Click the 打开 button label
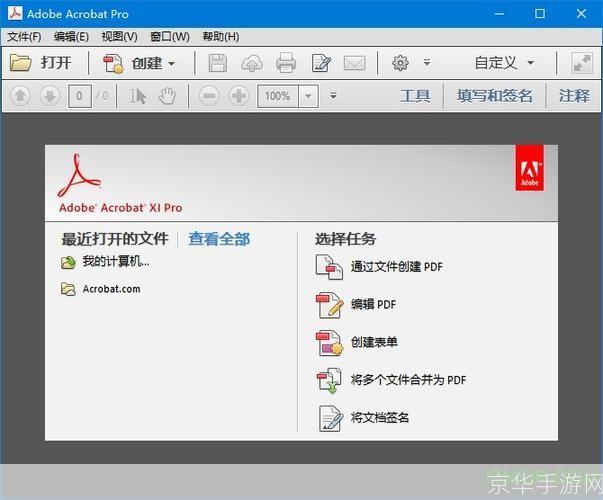This screenshot has height=500, width=603. click(56, 63)
